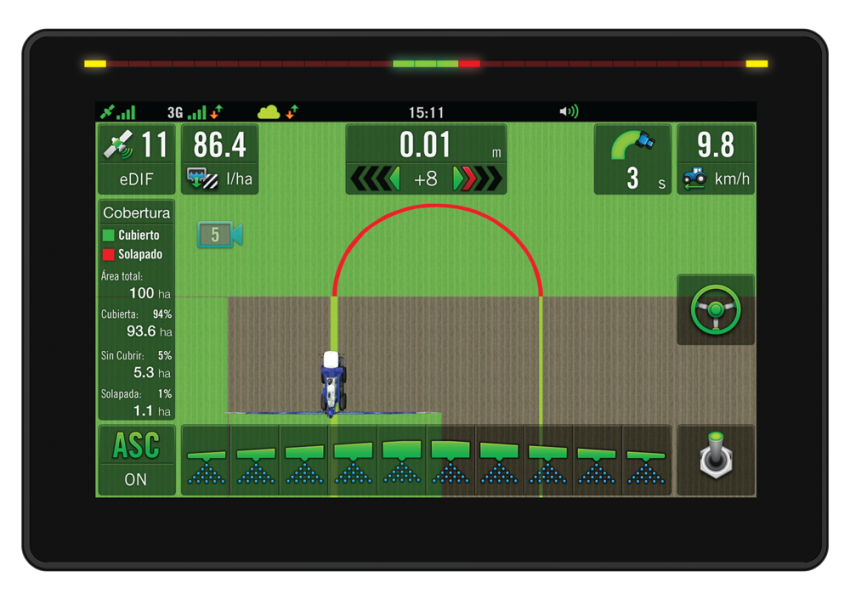
Task: Tap the green Cubierto legend swatch
Action: 108,235
